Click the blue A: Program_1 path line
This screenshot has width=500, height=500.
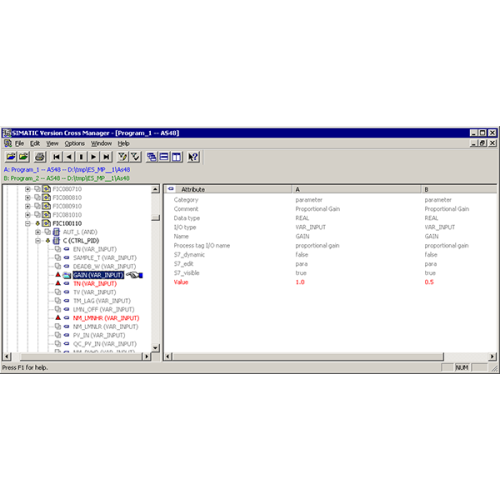[67, 170]
